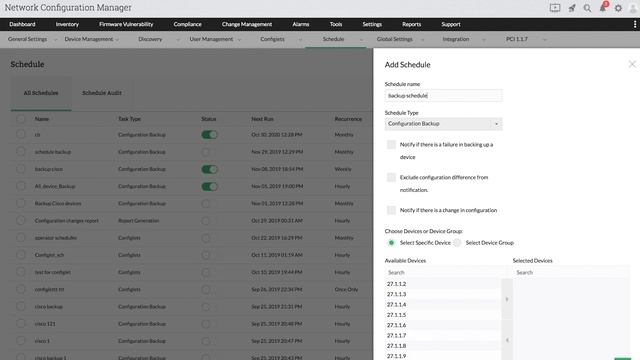
Task: Expand the User Management submenu
Action: [239, 40]
